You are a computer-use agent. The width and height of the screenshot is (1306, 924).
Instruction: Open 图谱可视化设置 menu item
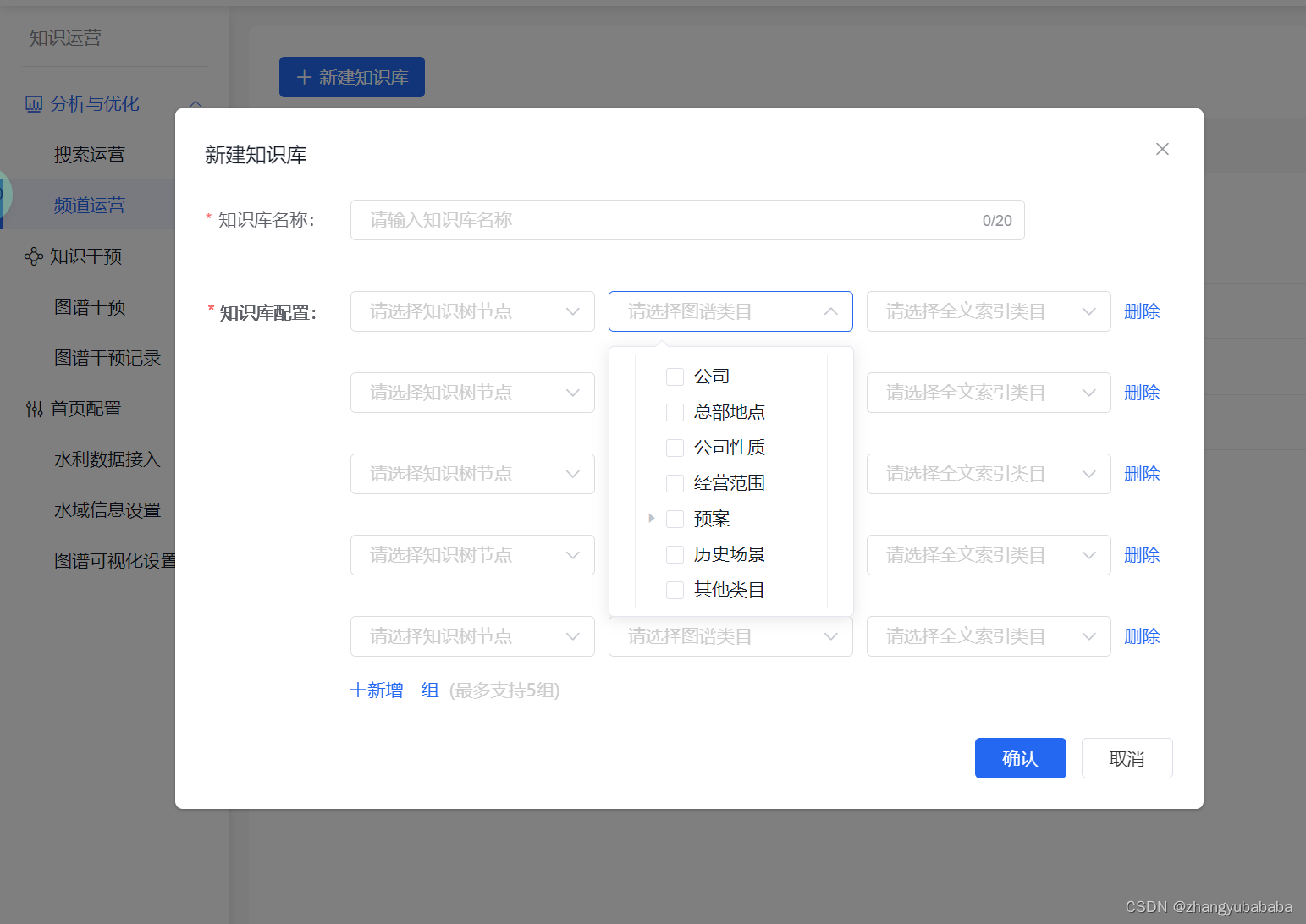(114, 561)
